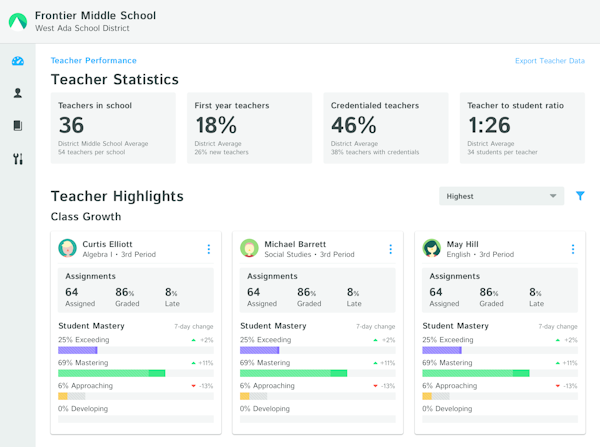Open the dashboard gauge sidebar icon
The height and width of the screenshot is (447, 600).
18,61
